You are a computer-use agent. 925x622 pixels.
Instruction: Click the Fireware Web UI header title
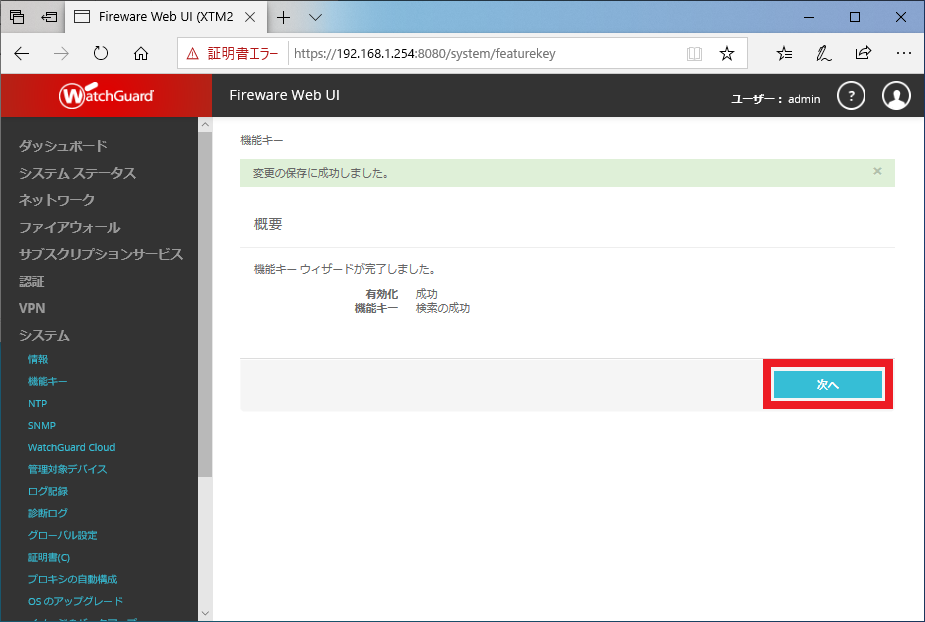284,95
